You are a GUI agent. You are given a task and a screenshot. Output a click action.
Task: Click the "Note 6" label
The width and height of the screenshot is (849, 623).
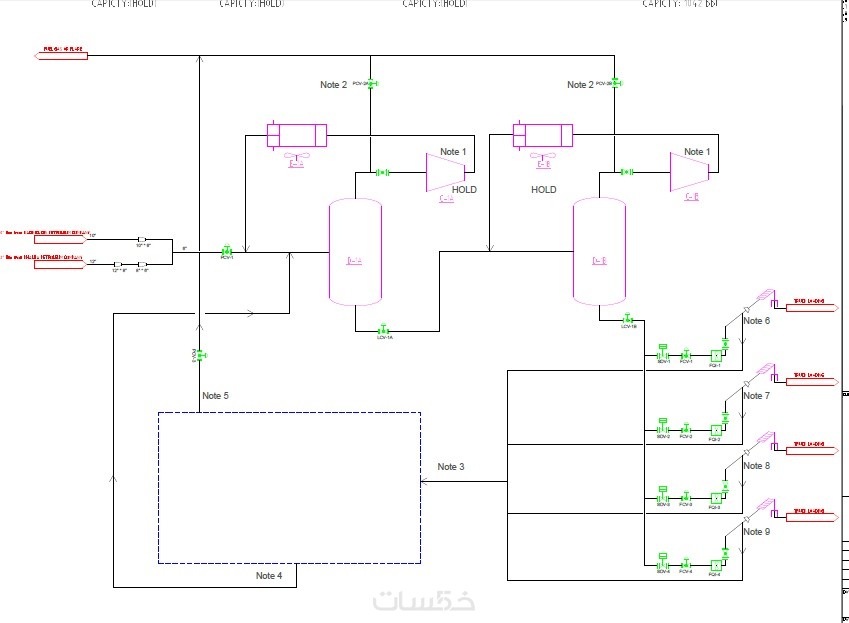[756, 321]
